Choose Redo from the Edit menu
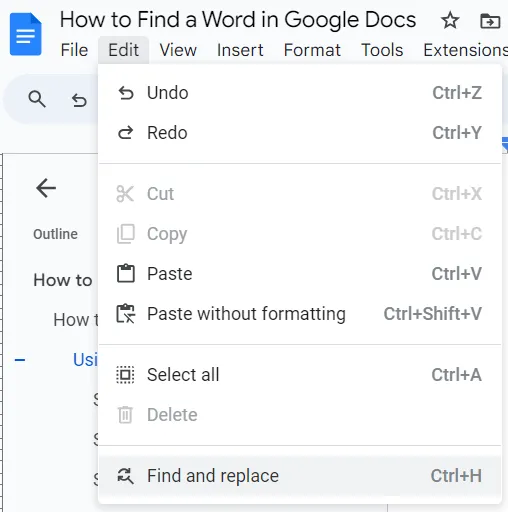Viewport: 508px width, 512px height. pos(300,133)
